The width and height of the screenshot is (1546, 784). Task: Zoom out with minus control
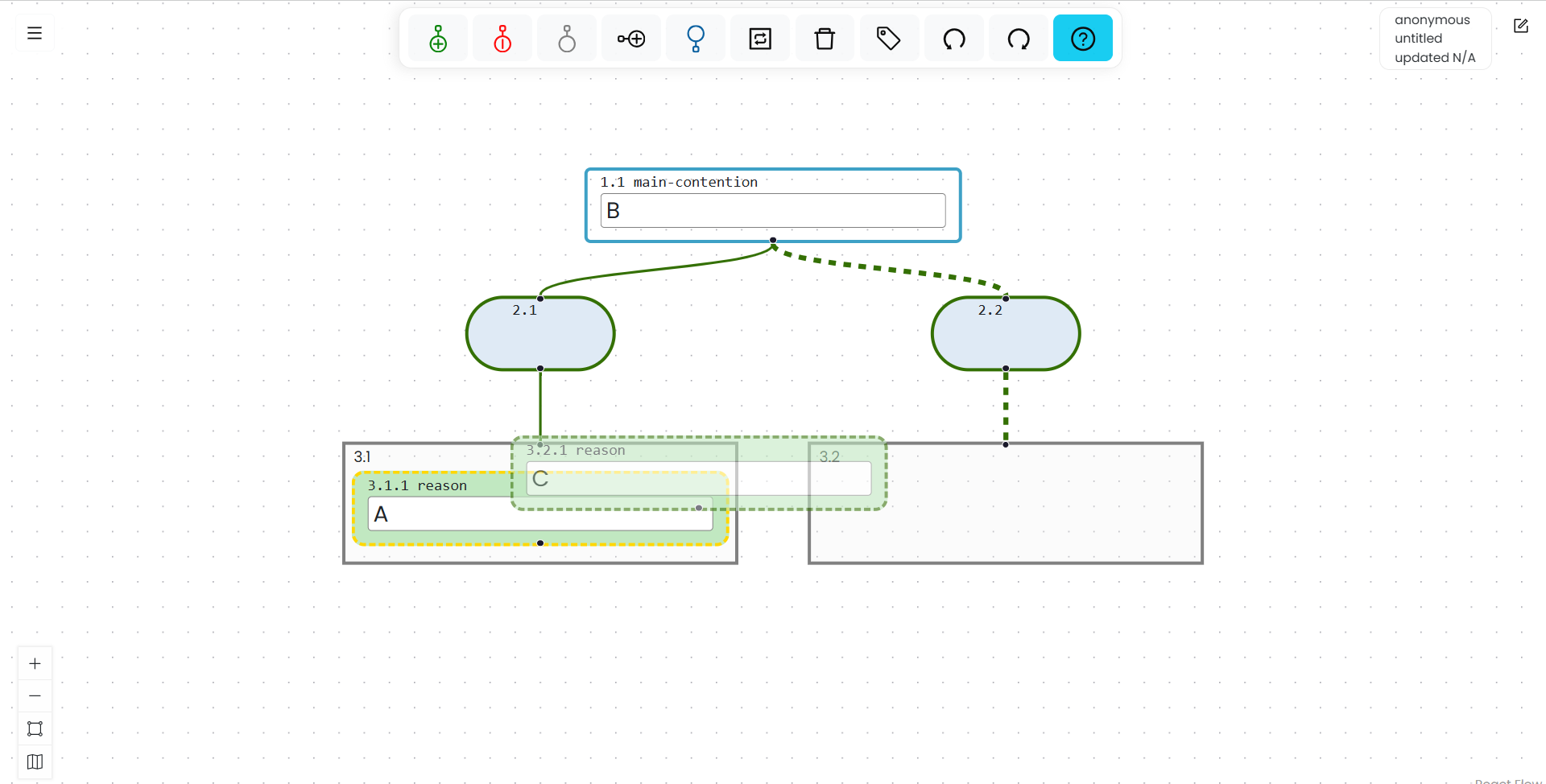click(x=35, y=696)
